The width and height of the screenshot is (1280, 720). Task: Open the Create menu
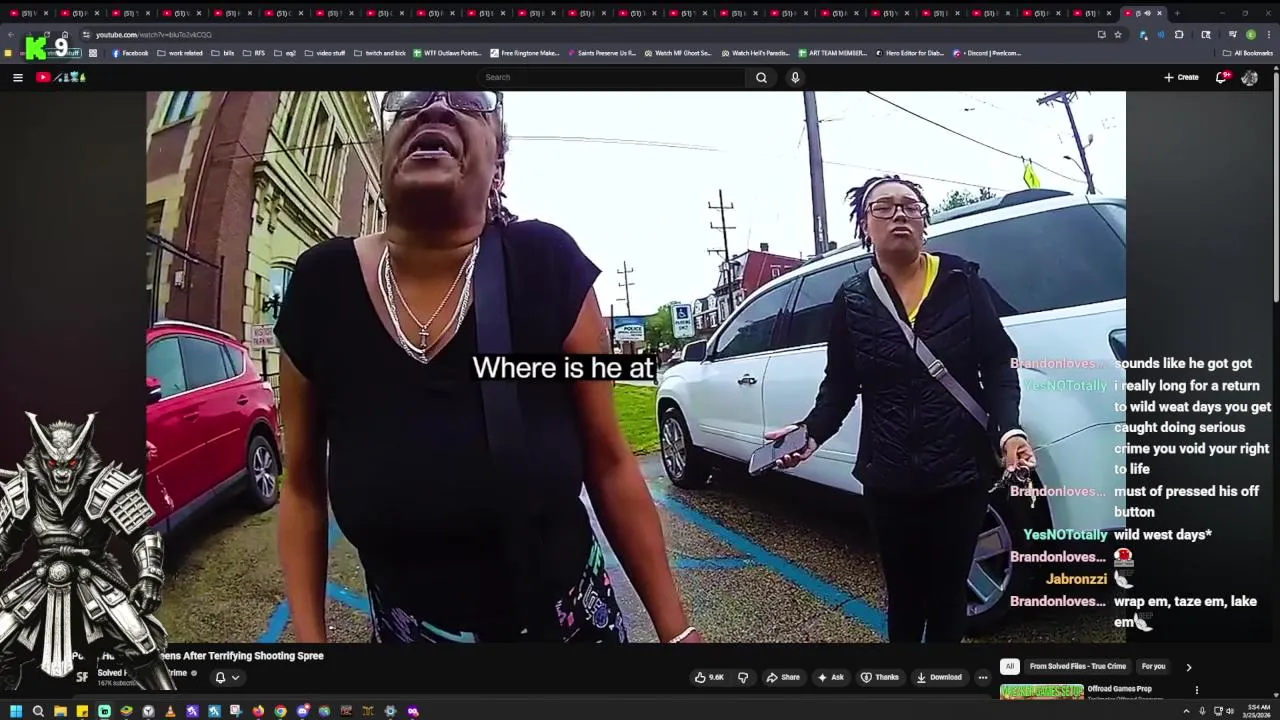pos(1181,77)
